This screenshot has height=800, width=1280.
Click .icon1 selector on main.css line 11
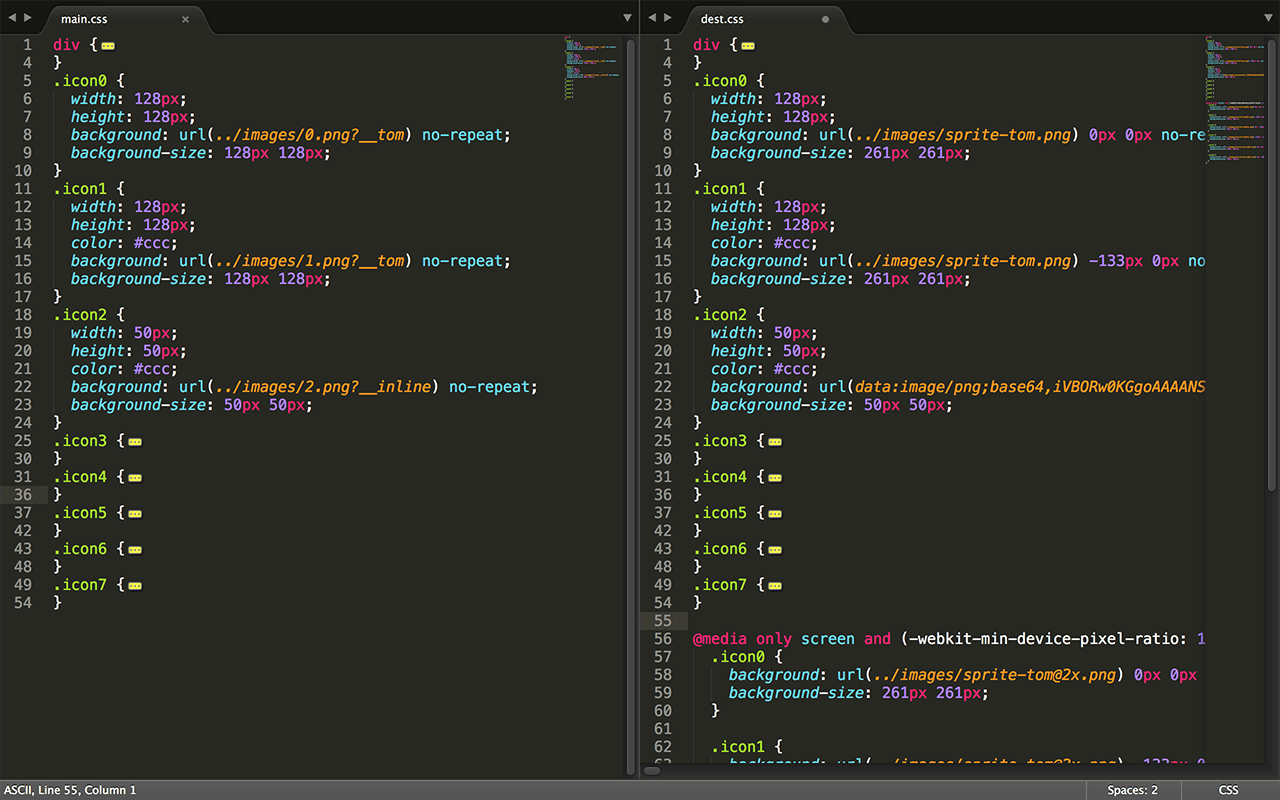(x=80, y=189)
